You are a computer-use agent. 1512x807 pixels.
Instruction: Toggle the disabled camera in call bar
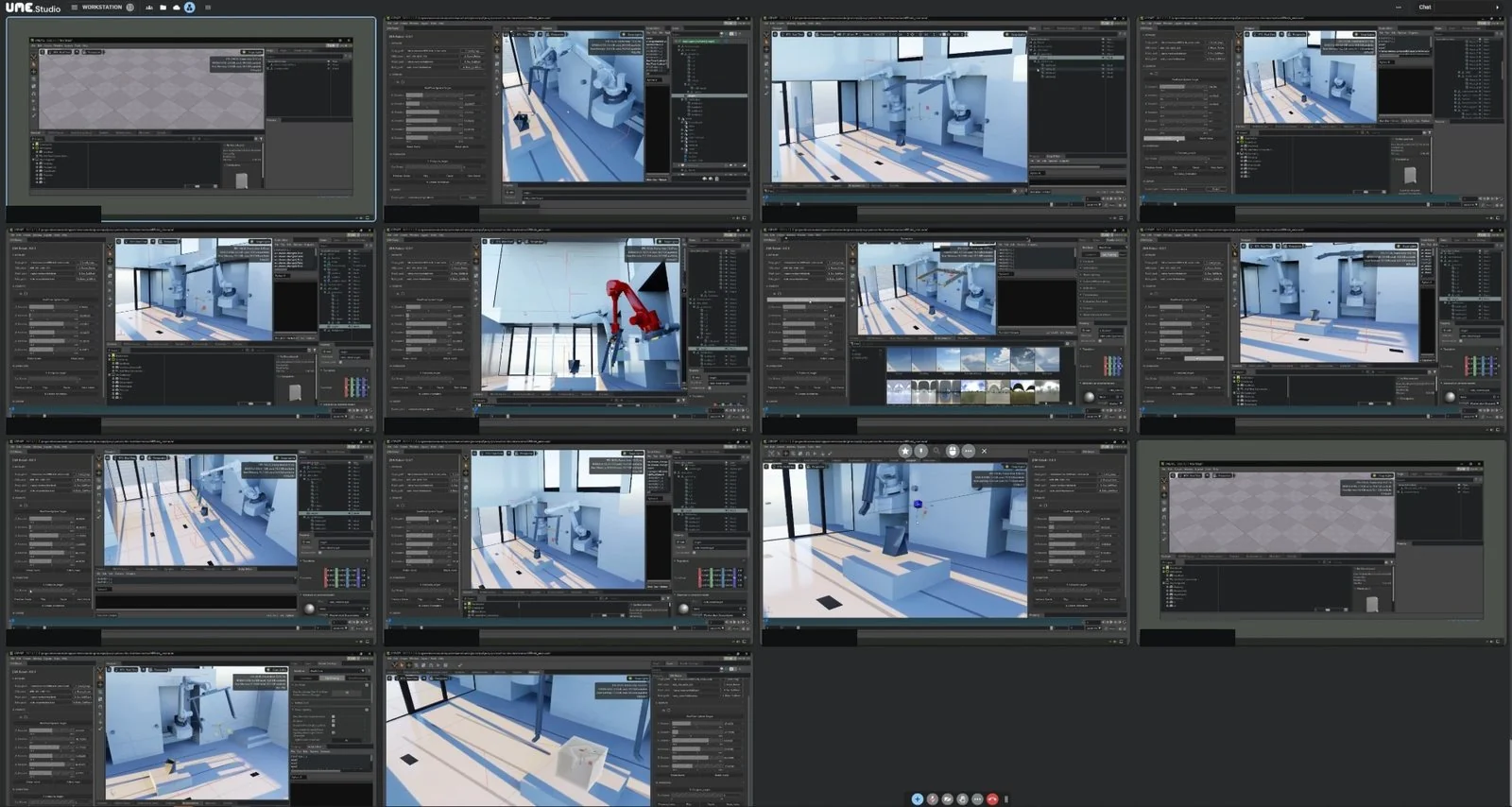point(948,799)
